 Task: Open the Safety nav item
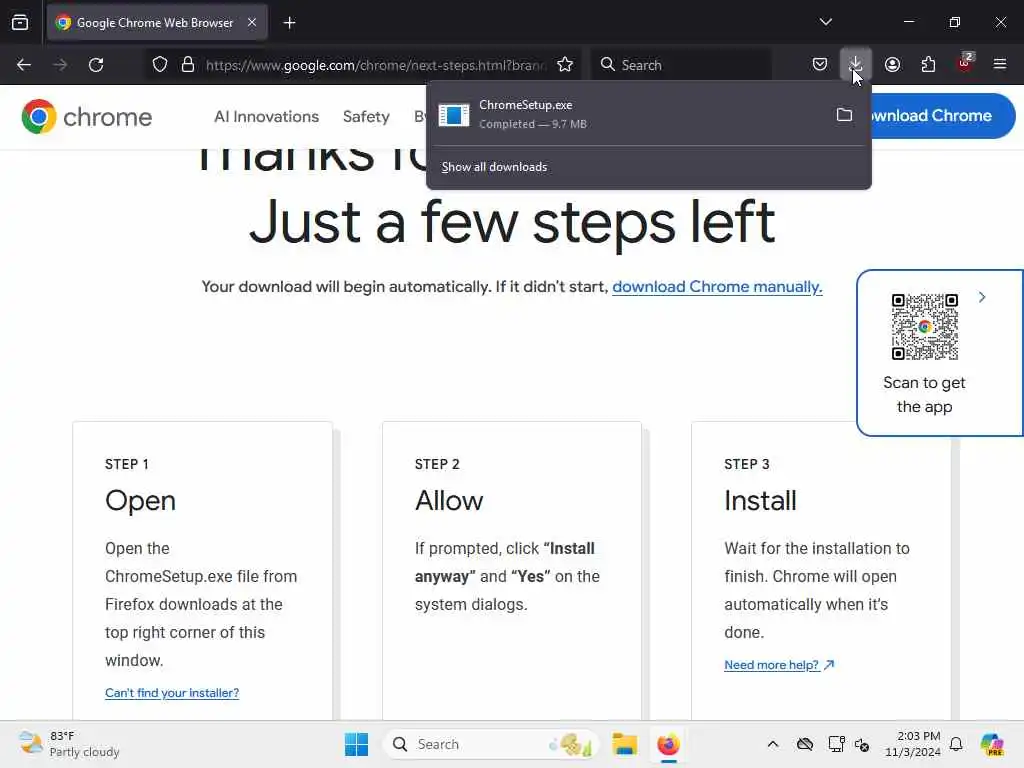(x=366, y=117)
